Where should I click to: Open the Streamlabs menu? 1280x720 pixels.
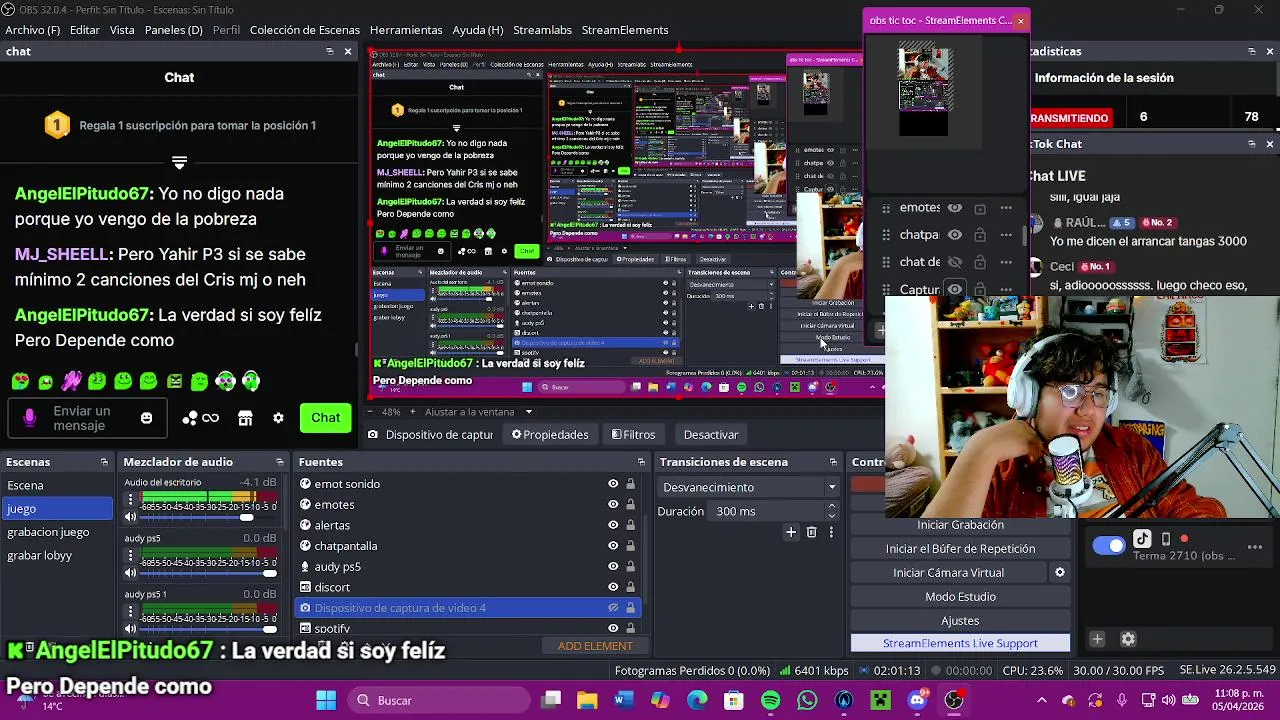[542, 30]
